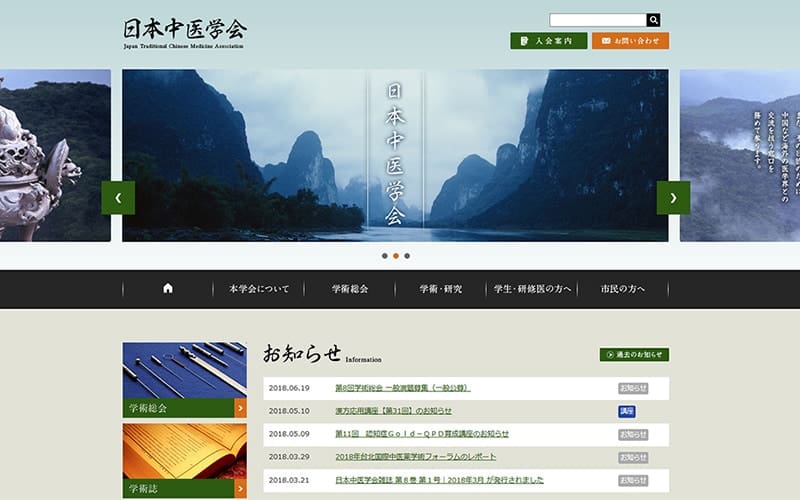Open 市民の方へ menu item
Viewport: 800px width, 500px height.
tap(622, 289)
